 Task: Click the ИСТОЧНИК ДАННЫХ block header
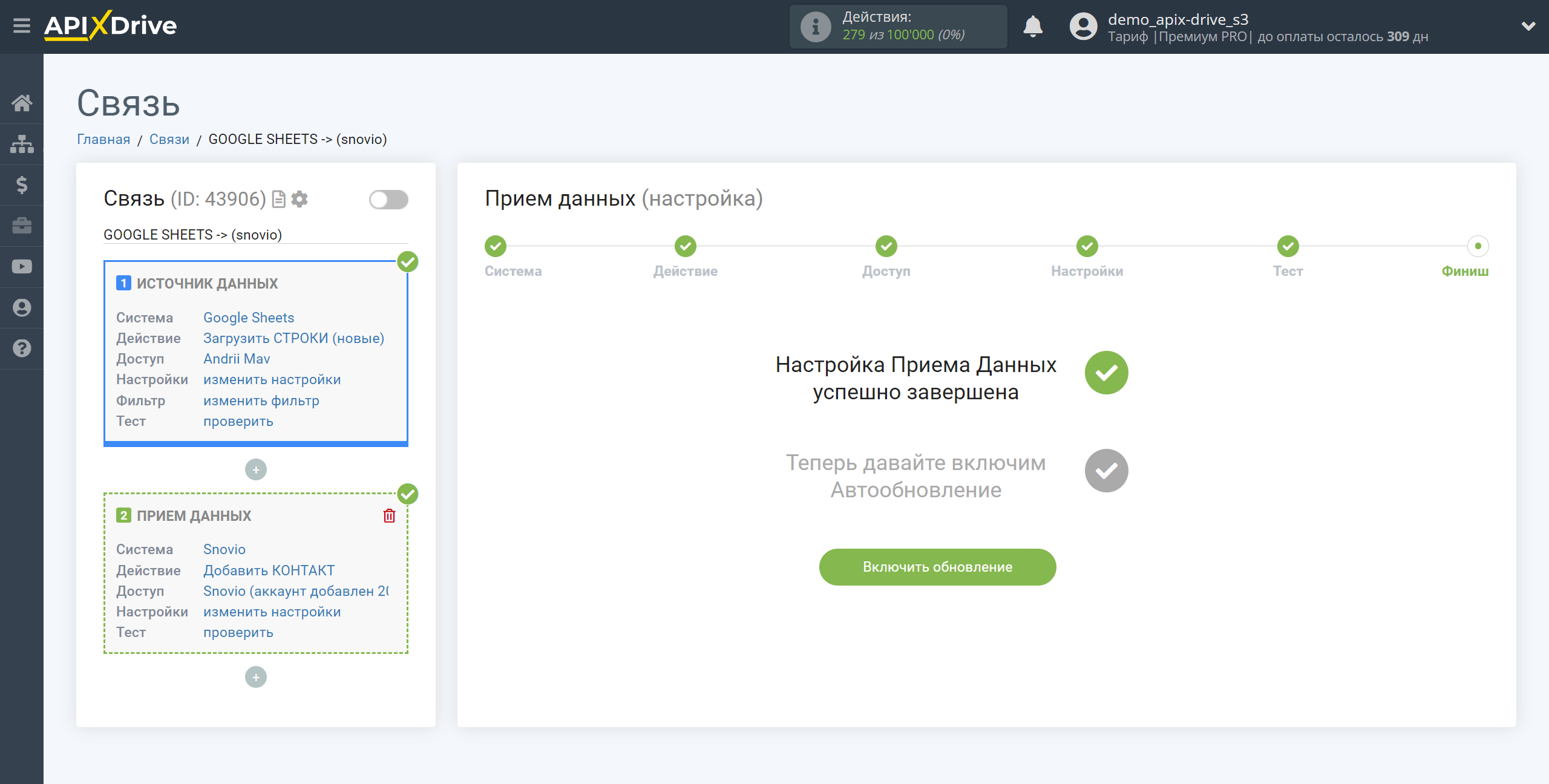coord(207,283)
